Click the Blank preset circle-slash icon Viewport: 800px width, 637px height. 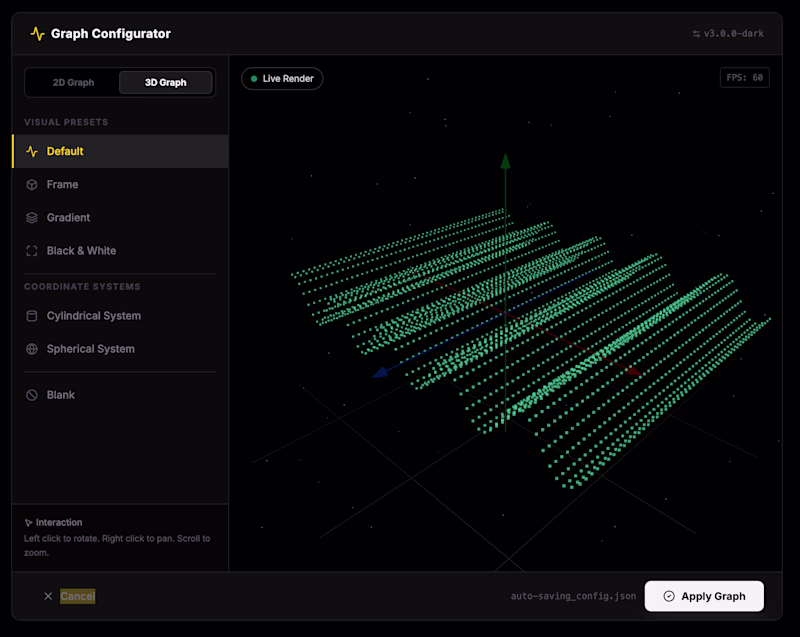tap(32, 395)
